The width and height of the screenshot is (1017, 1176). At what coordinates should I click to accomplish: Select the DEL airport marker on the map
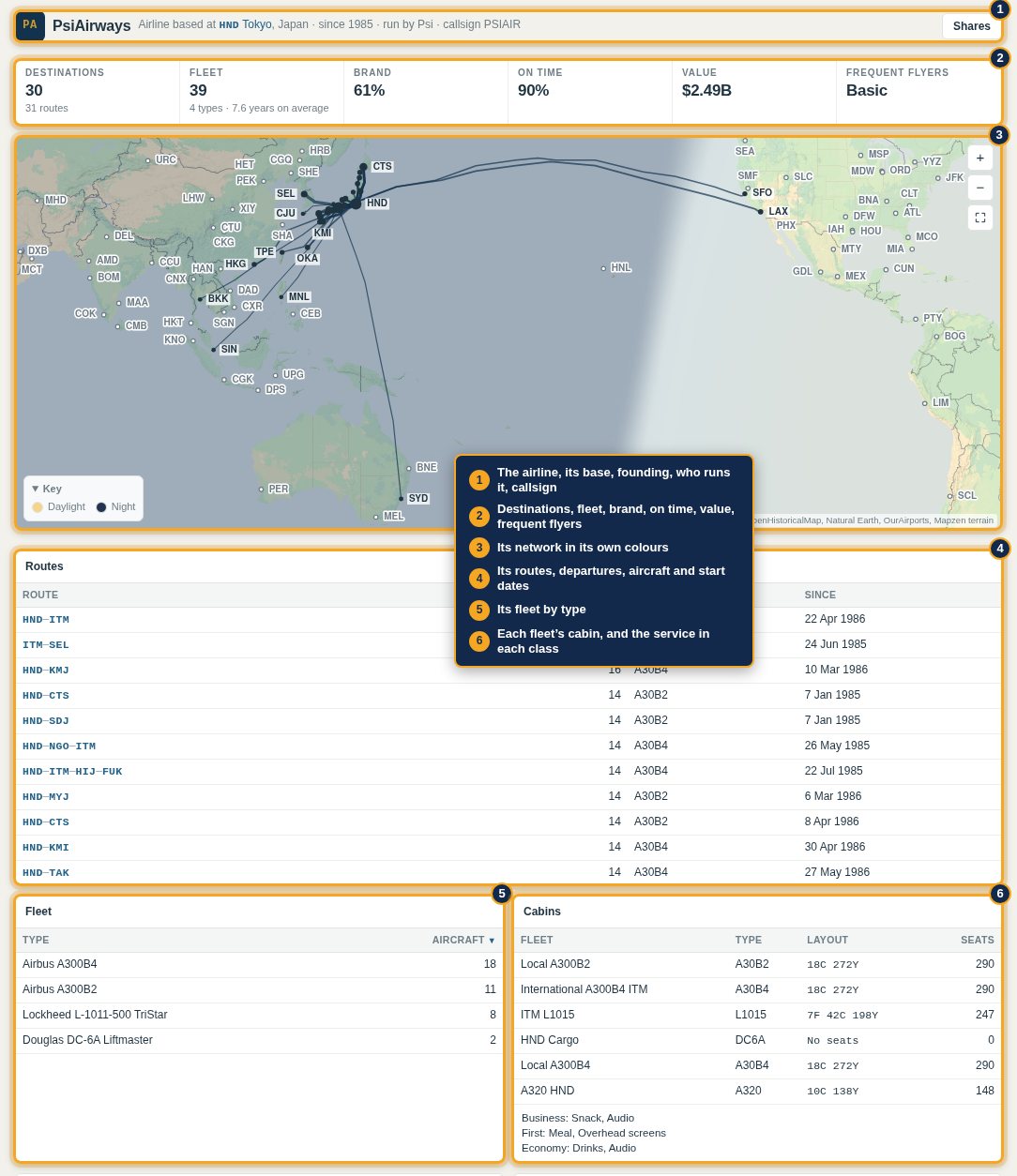(107, 236)
